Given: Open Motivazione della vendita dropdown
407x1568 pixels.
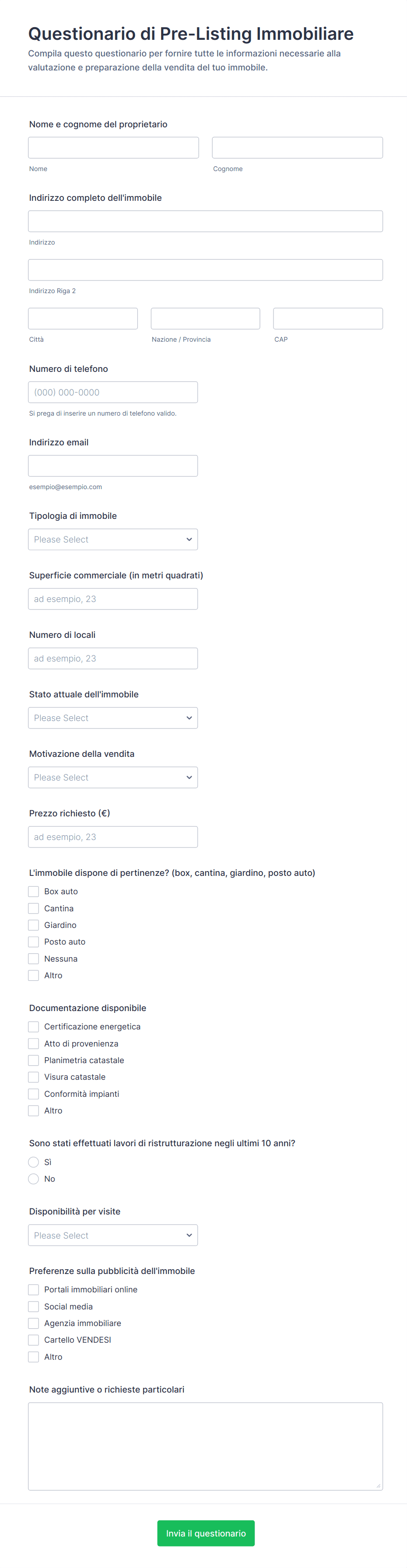Looking at the screenshot, I should click(113, 777).
